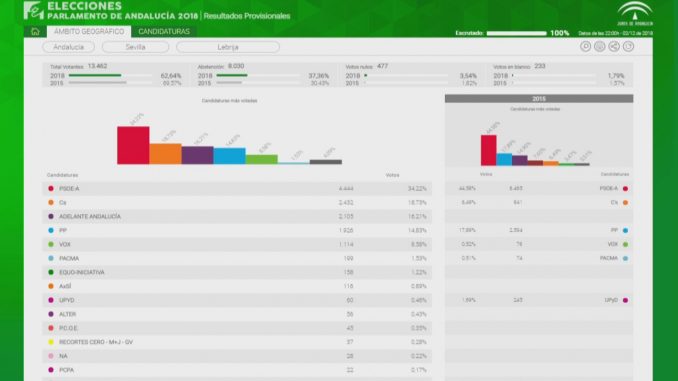The height and width of the screenshot is (381, 678).
Task: Click the PSOE-A dot in the 2015 panel
Action: (625, 189)
